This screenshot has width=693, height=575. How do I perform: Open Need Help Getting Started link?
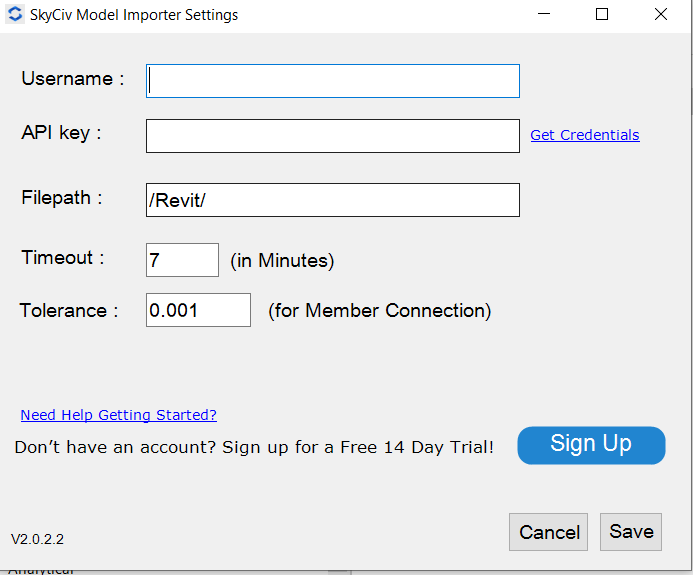[118, 415]
